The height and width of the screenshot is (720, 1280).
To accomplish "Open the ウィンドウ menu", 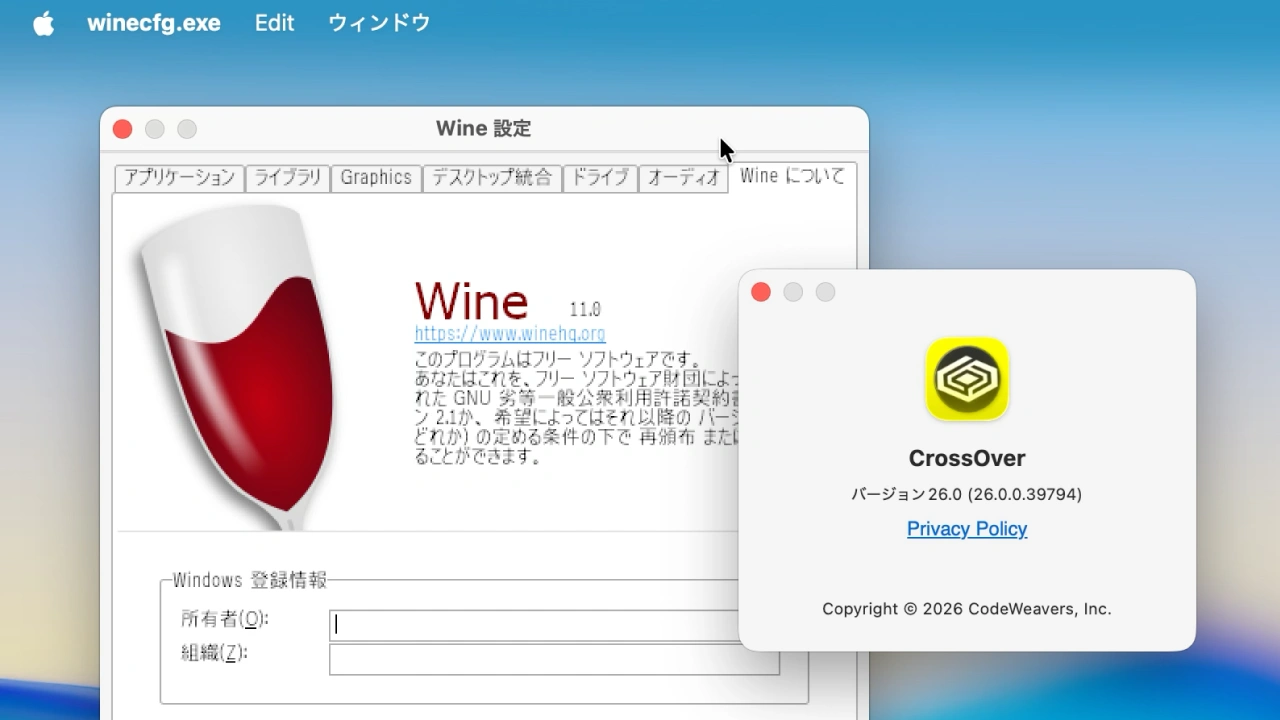I will [x=379, y=23].
